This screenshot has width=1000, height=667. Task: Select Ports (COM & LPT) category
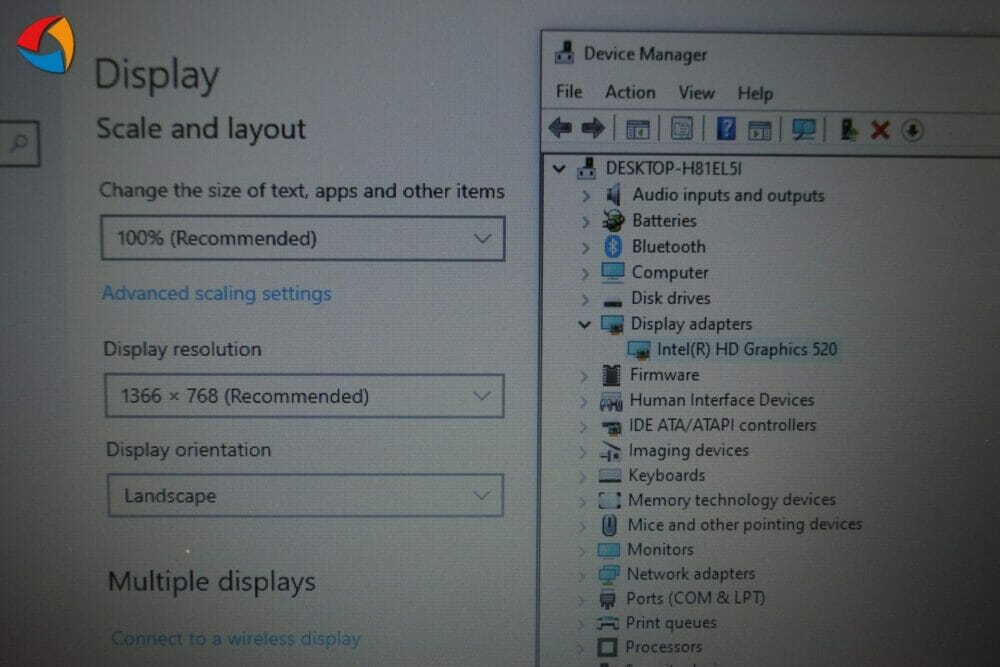tap(695, 598)
